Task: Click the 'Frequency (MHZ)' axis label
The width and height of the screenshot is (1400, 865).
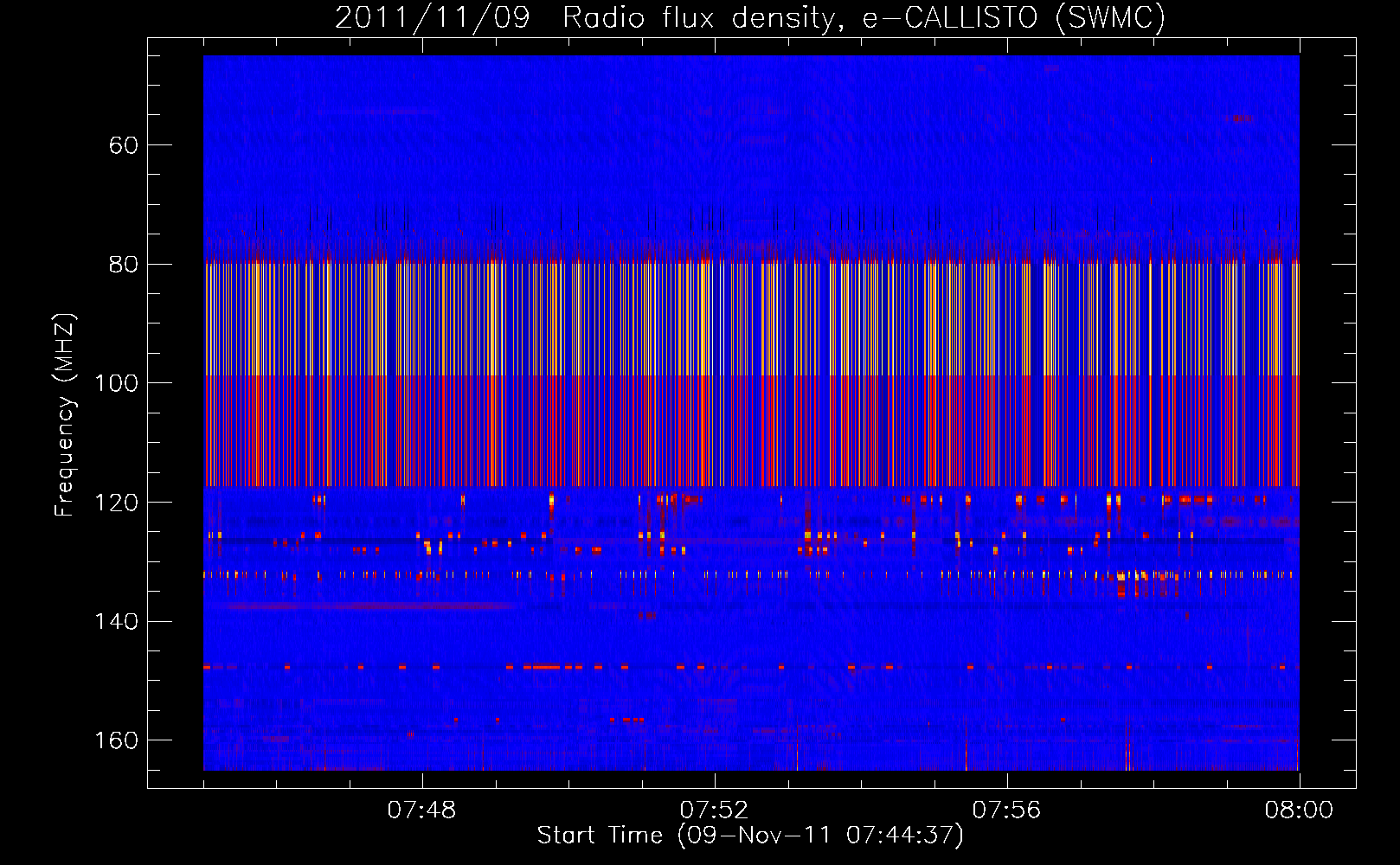Action: click(65, 415)
